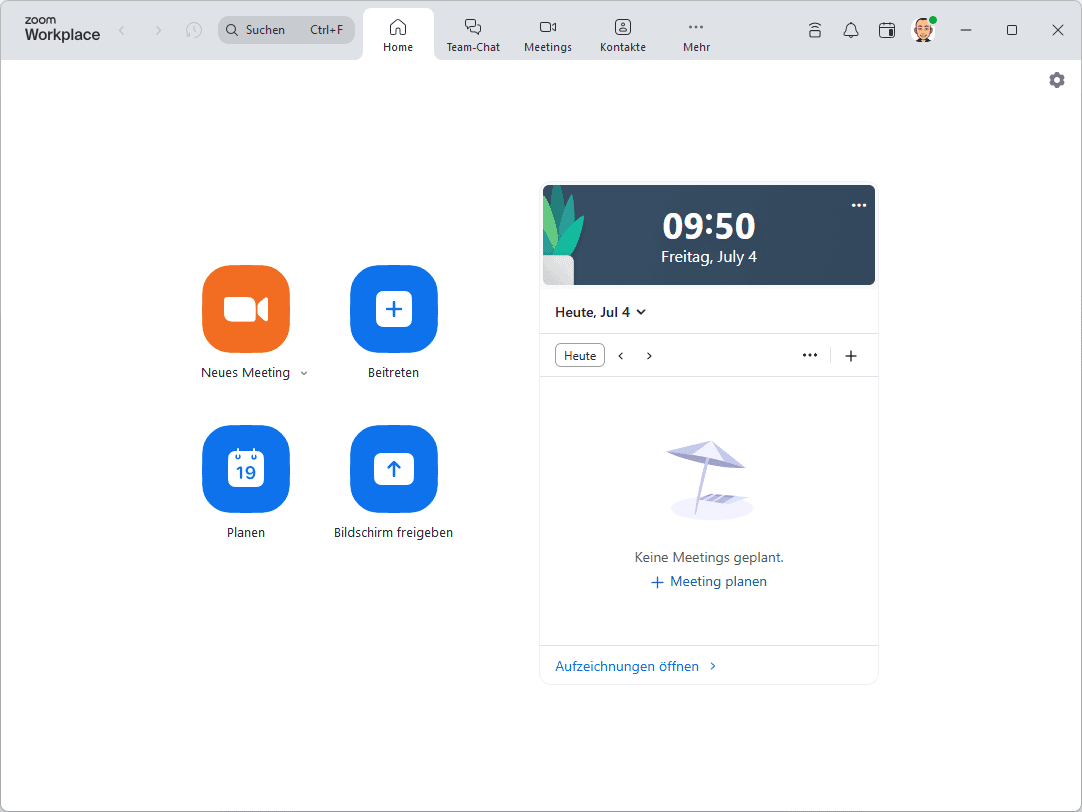1082x812 pixels.
Task: Click the Freitag, July 4 date text
Action: tap(709, 257)
